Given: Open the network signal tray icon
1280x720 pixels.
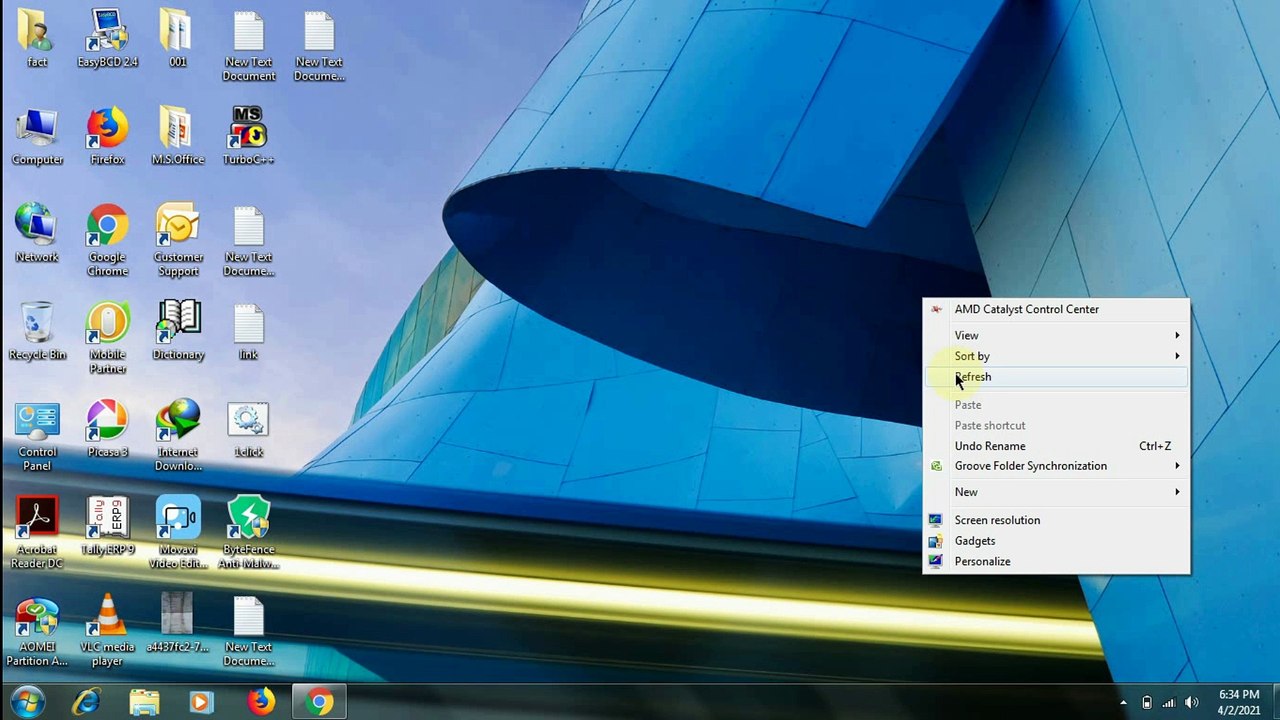Looking at the screenshot, I should [x=1168, y=703].
